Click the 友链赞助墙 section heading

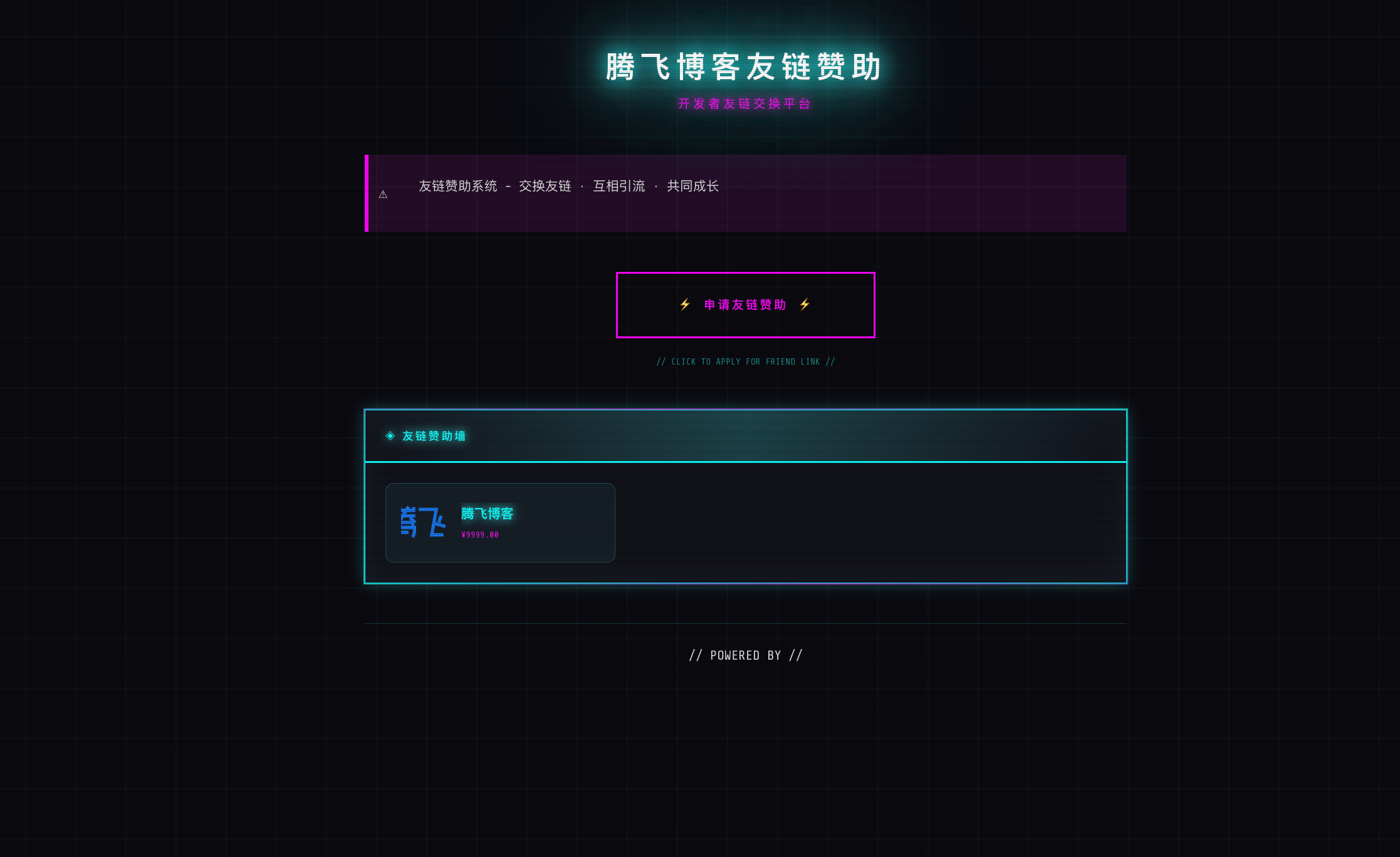[x=434, y=436]
